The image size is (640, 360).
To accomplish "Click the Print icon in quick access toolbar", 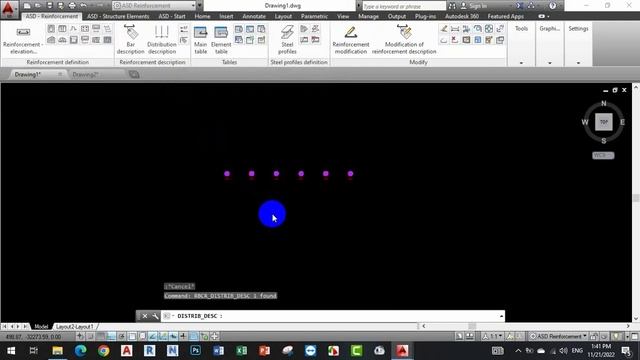I will [x=72, y=6].
